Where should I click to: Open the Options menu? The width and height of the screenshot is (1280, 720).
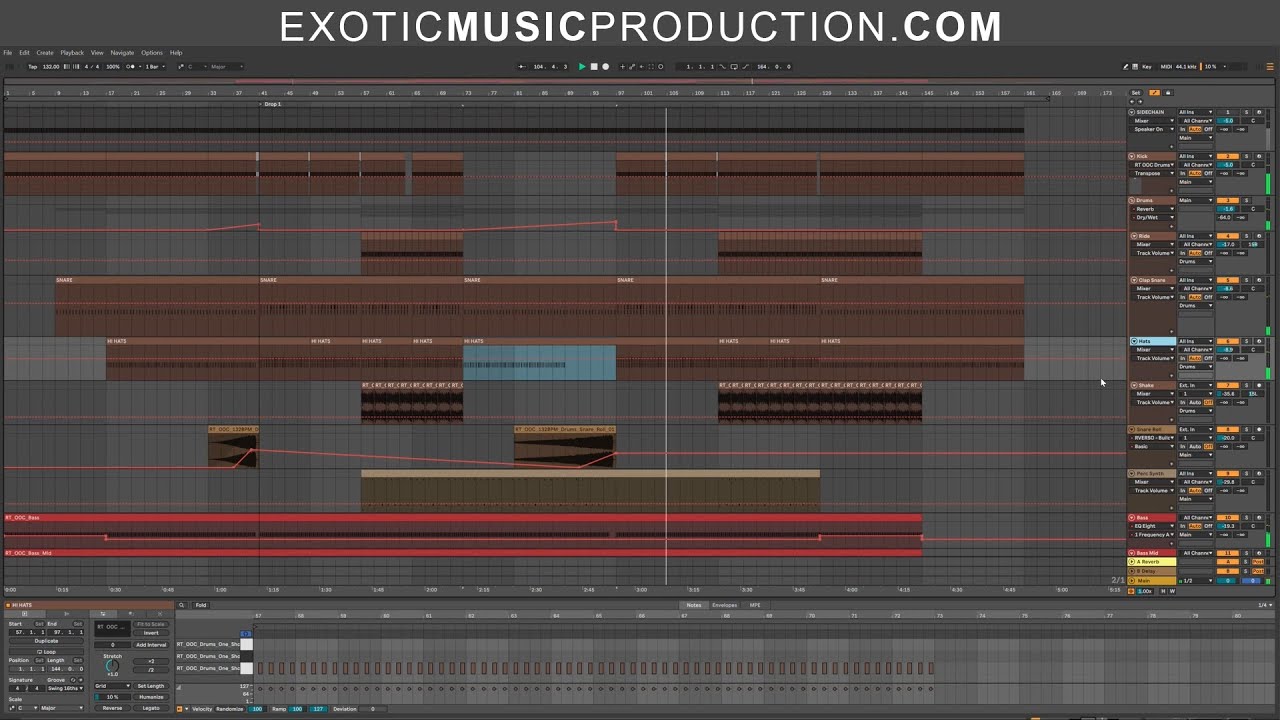point(151,53)
